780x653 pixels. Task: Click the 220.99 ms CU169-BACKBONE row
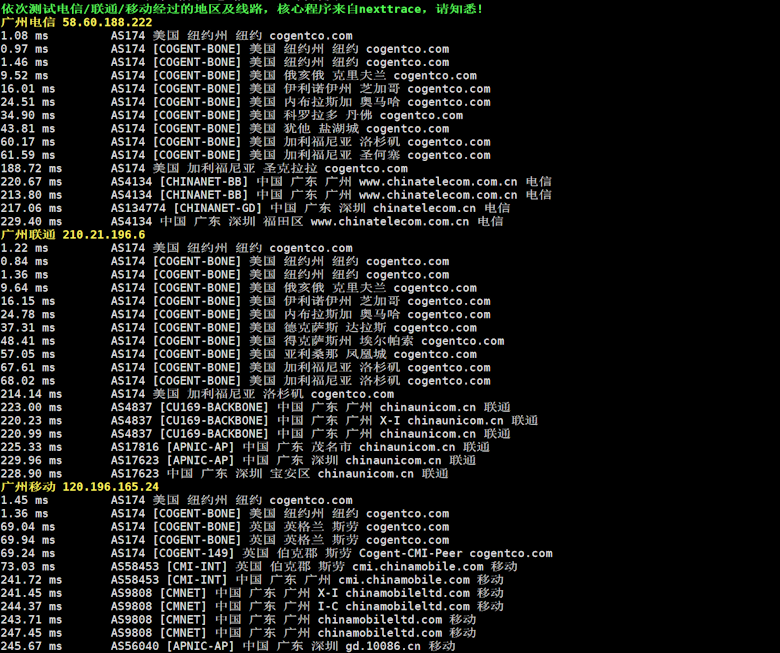tap(255, 434)
